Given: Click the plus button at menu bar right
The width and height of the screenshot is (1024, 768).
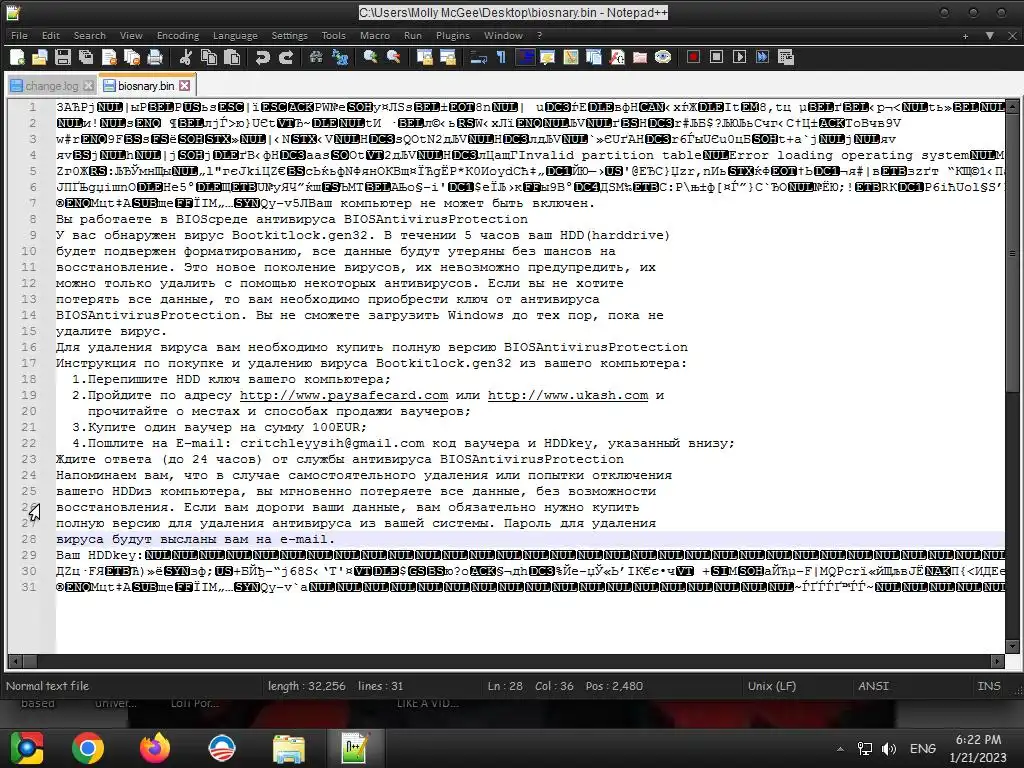Looking at the screenshot, I should (x=965, y=36).
